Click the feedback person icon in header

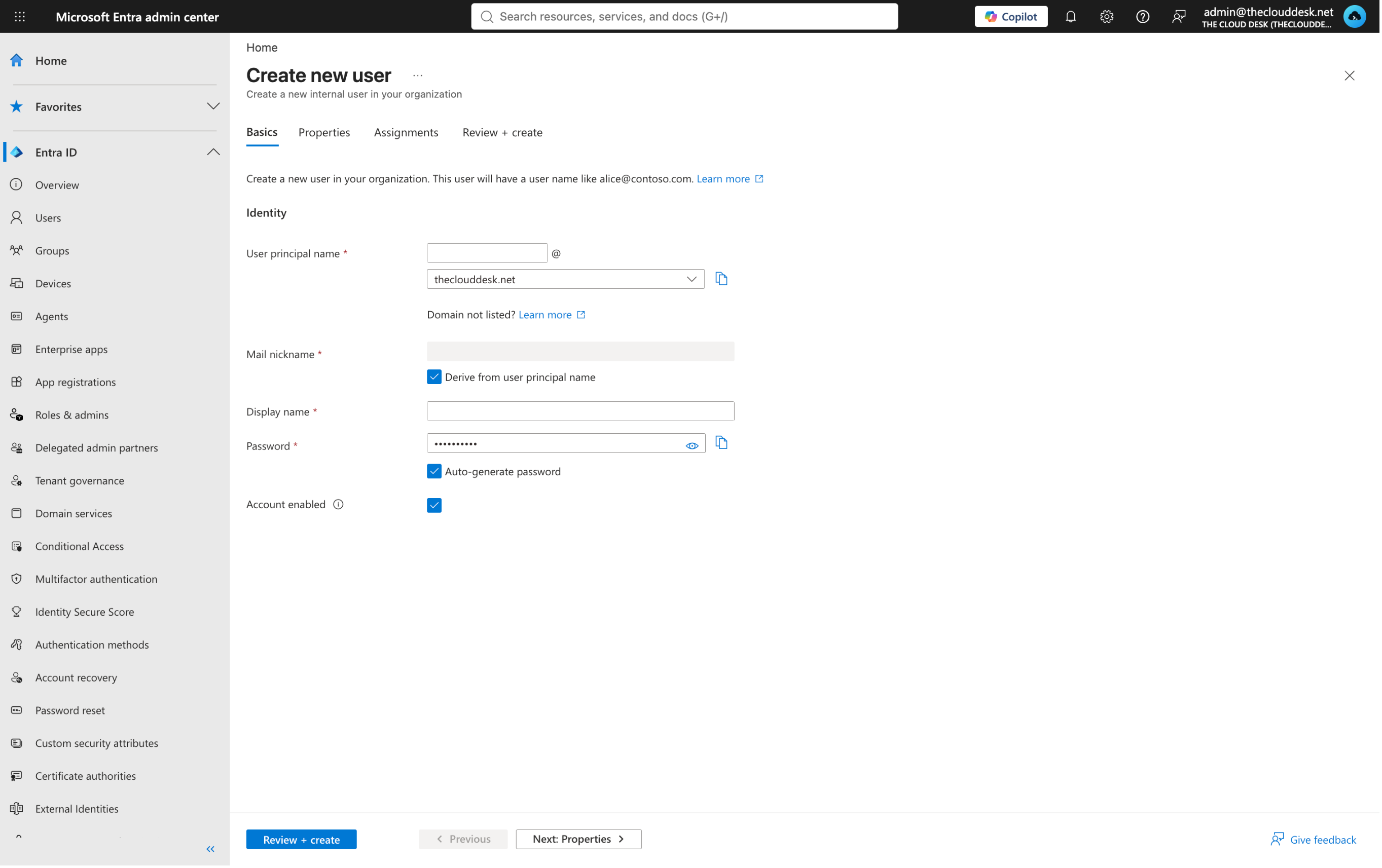pos(1178,17)
